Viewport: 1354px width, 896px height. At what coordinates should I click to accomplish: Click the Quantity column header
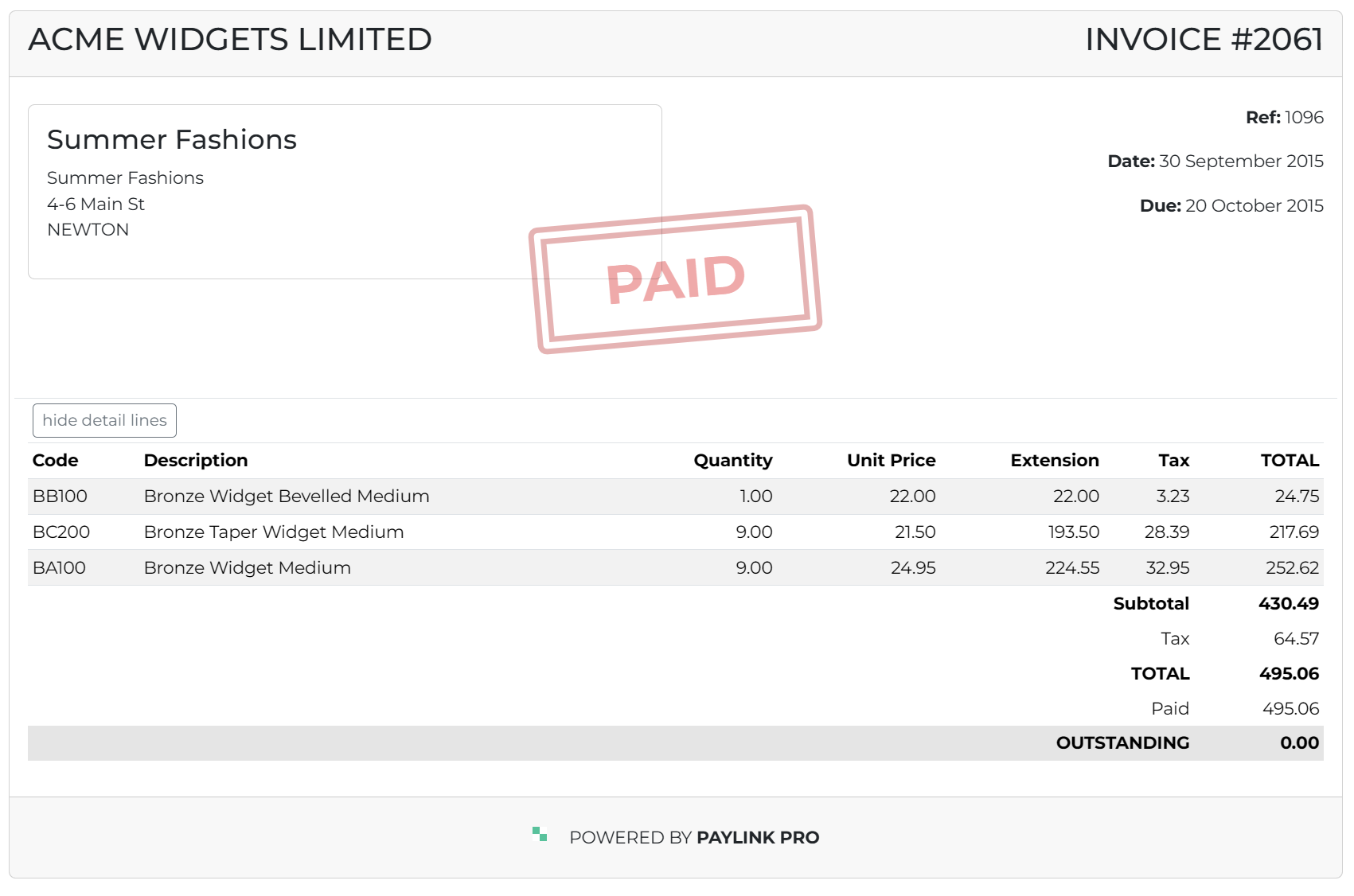tap(732, 460)
